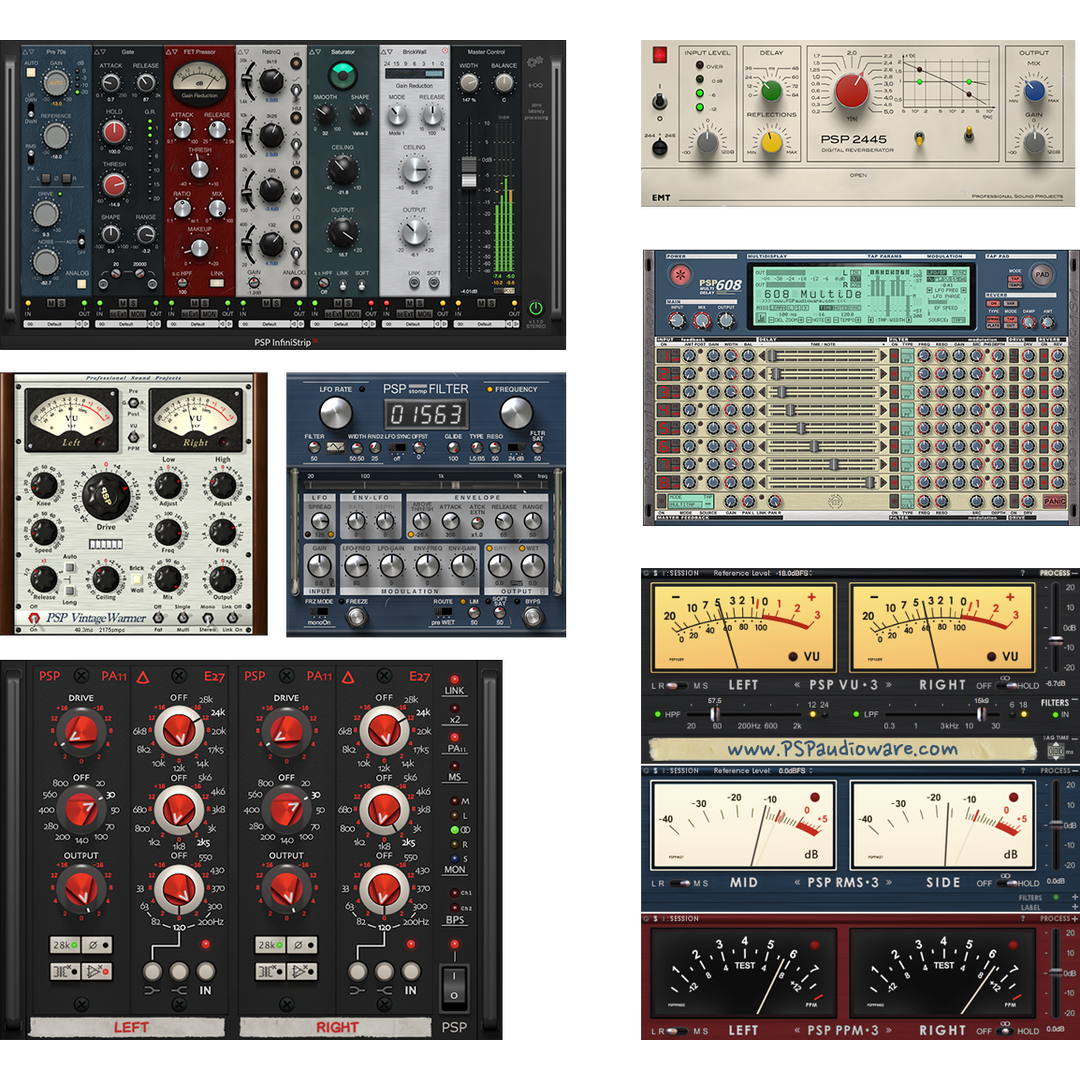This screenshot has height=1080, width=1080.
Task: Toggle the LR/MS switch on PSP RMS3
Action: click(x=678, y=883)
